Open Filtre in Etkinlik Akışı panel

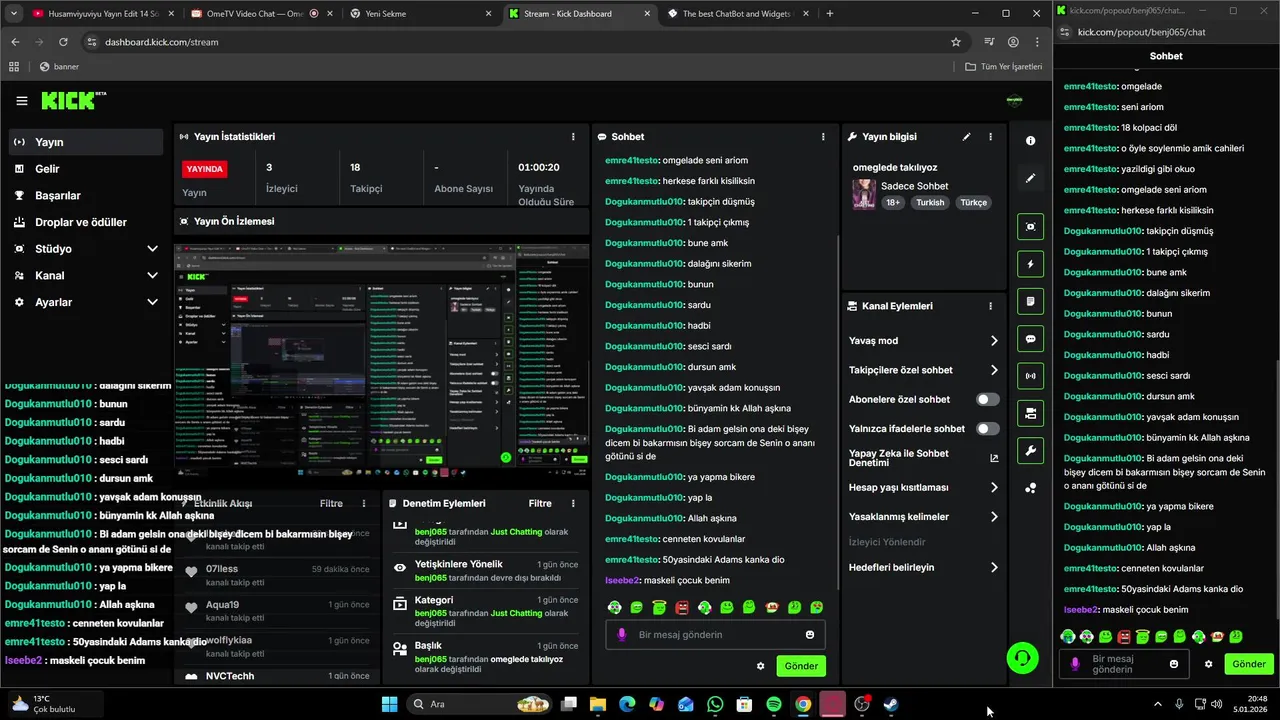pyautogui.click(x=331, y=503)
